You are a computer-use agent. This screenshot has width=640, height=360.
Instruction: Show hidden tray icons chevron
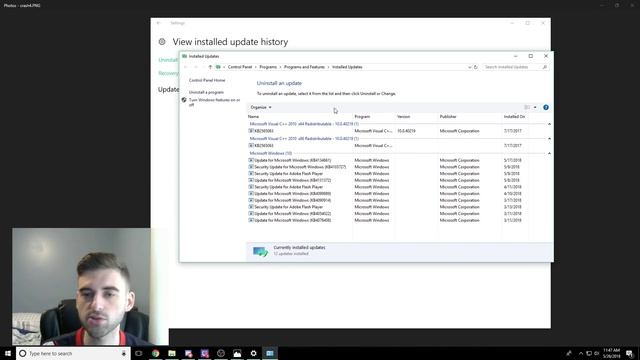coord(581,353)
